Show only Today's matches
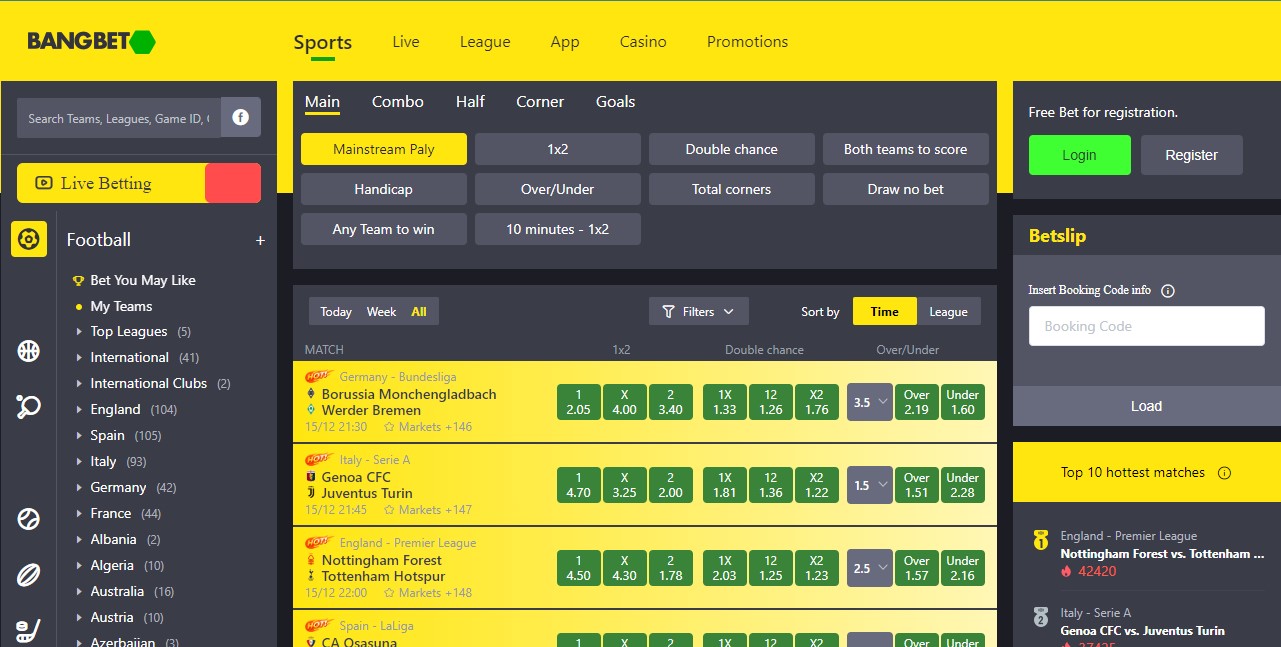The image size is (1281, 647). pos(336,312)
